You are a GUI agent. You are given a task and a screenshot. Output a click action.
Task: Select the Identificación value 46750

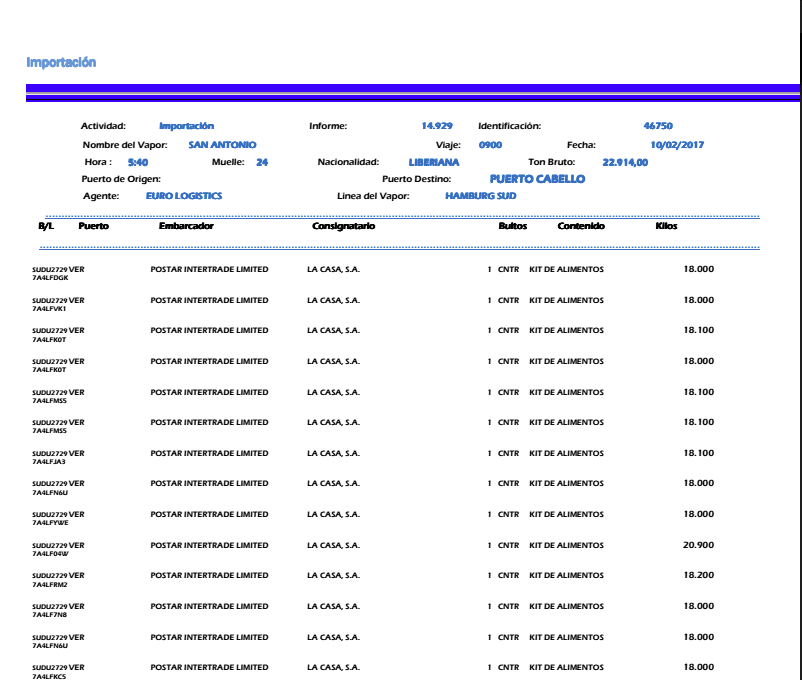(x=658, y=126)
